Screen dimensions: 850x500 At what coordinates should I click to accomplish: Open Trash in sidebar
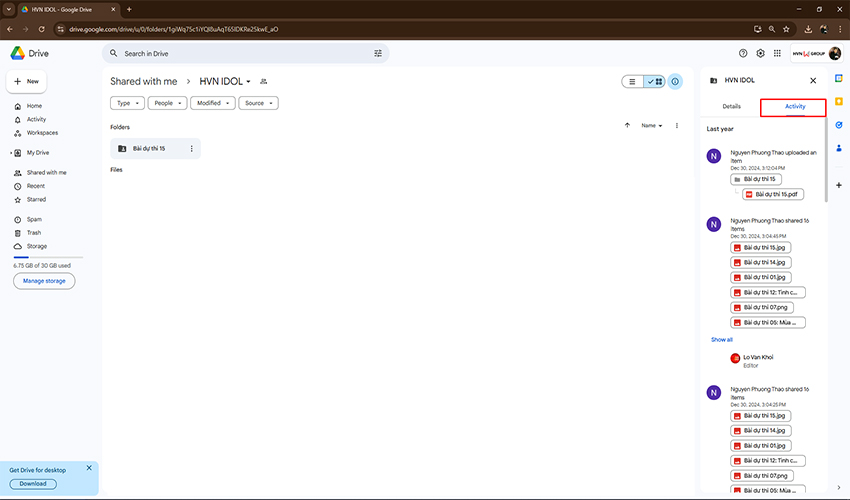click(x=34, y=233)
